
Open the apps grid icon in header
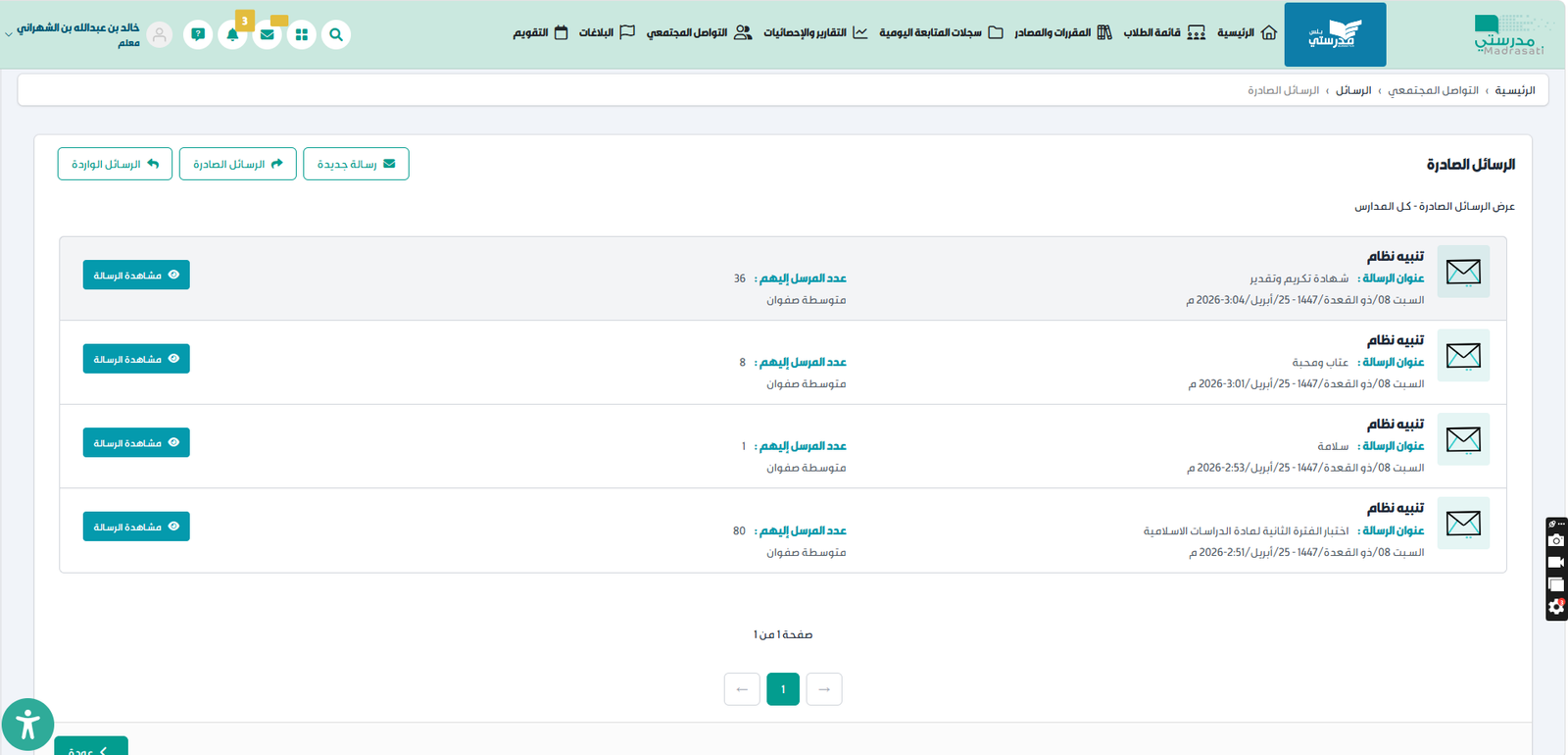pos(302,34)
